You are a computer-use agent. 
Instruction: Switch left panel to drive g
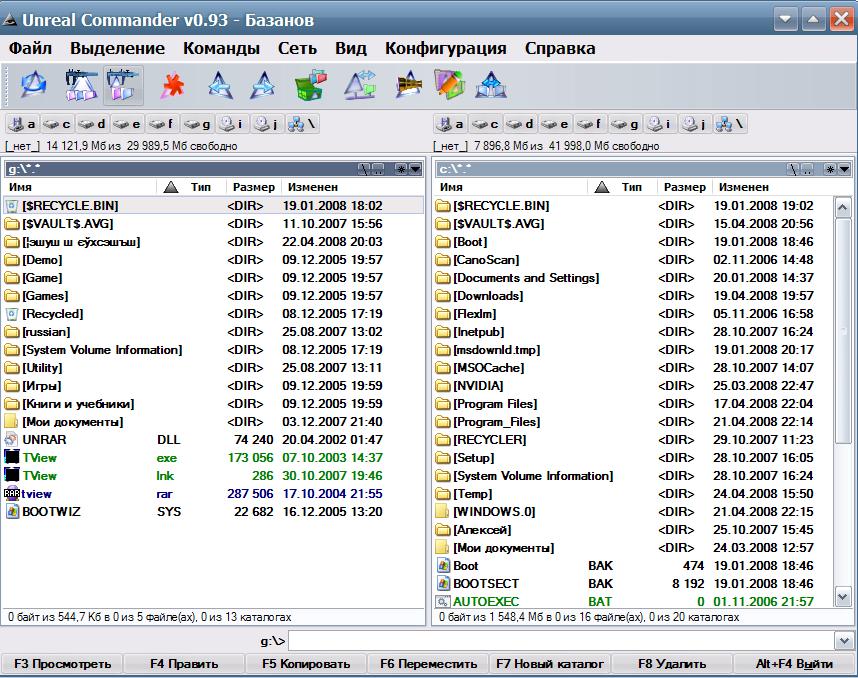tap(197, 124)
